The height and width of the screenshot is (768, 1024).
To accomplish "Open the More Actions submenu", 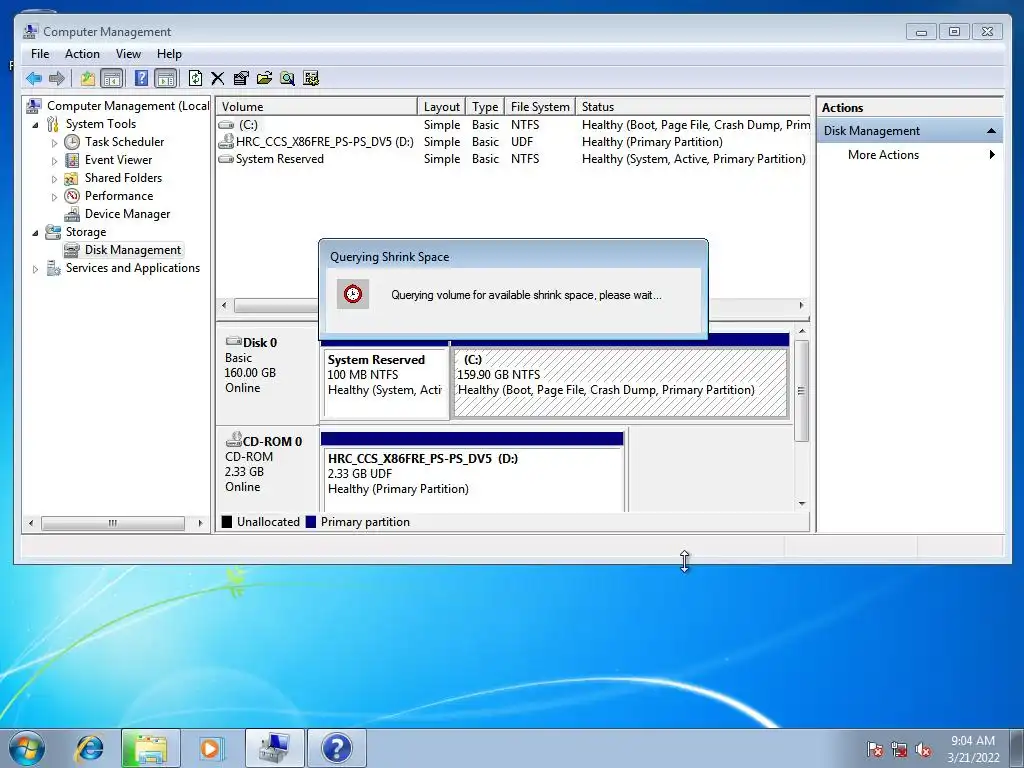I will 910,155.
